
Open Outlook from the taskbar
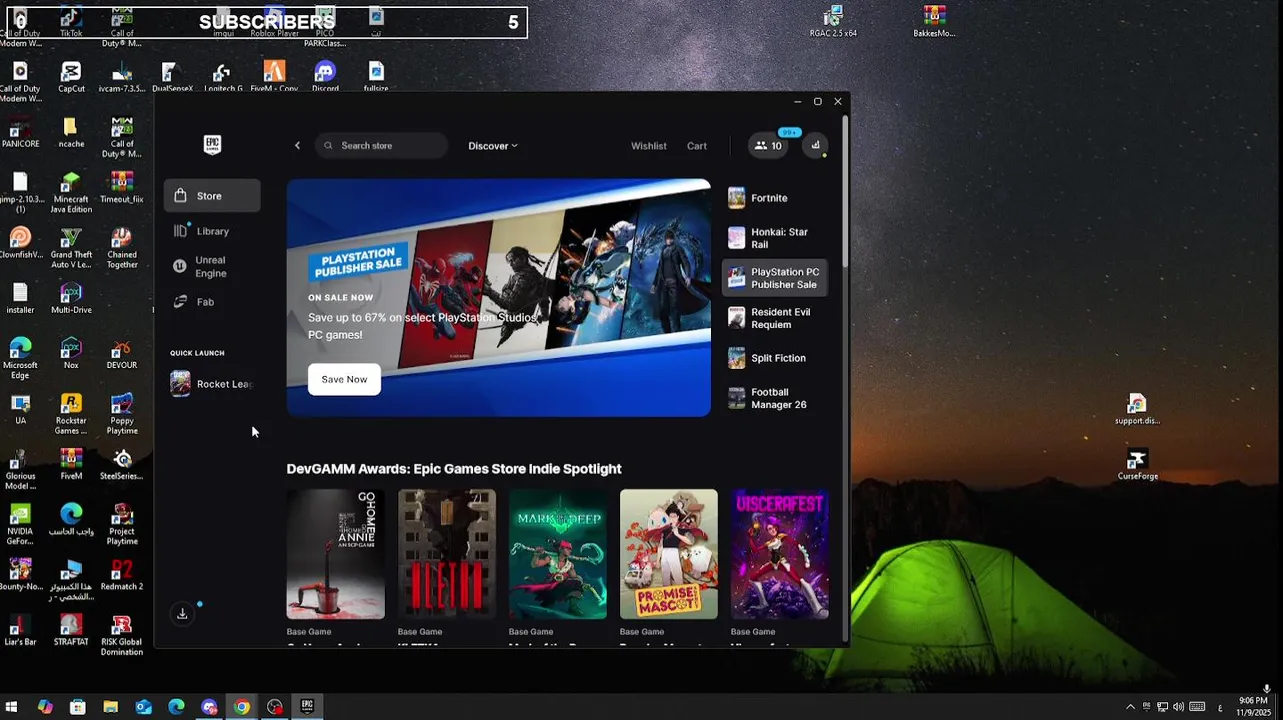pos(144,707)
